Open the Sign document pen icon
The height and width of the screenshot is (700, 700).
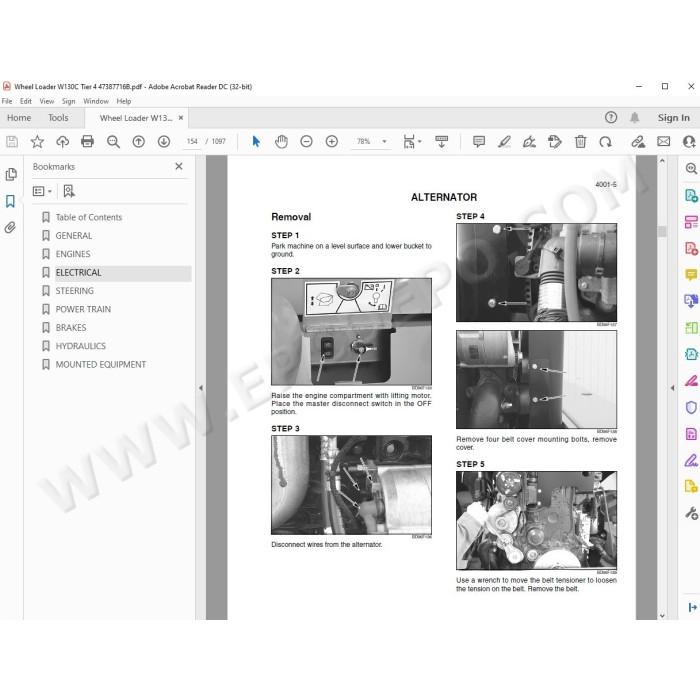click(529, 142)
